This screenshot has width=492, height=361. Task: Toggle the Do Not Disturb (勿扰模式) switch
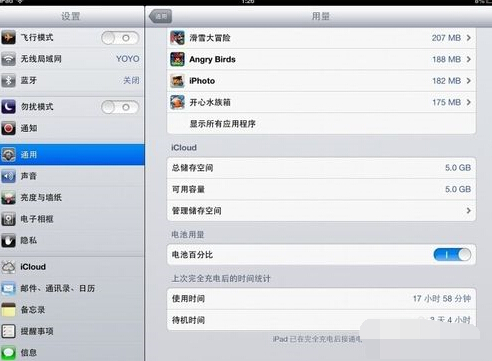click(120, 107)
